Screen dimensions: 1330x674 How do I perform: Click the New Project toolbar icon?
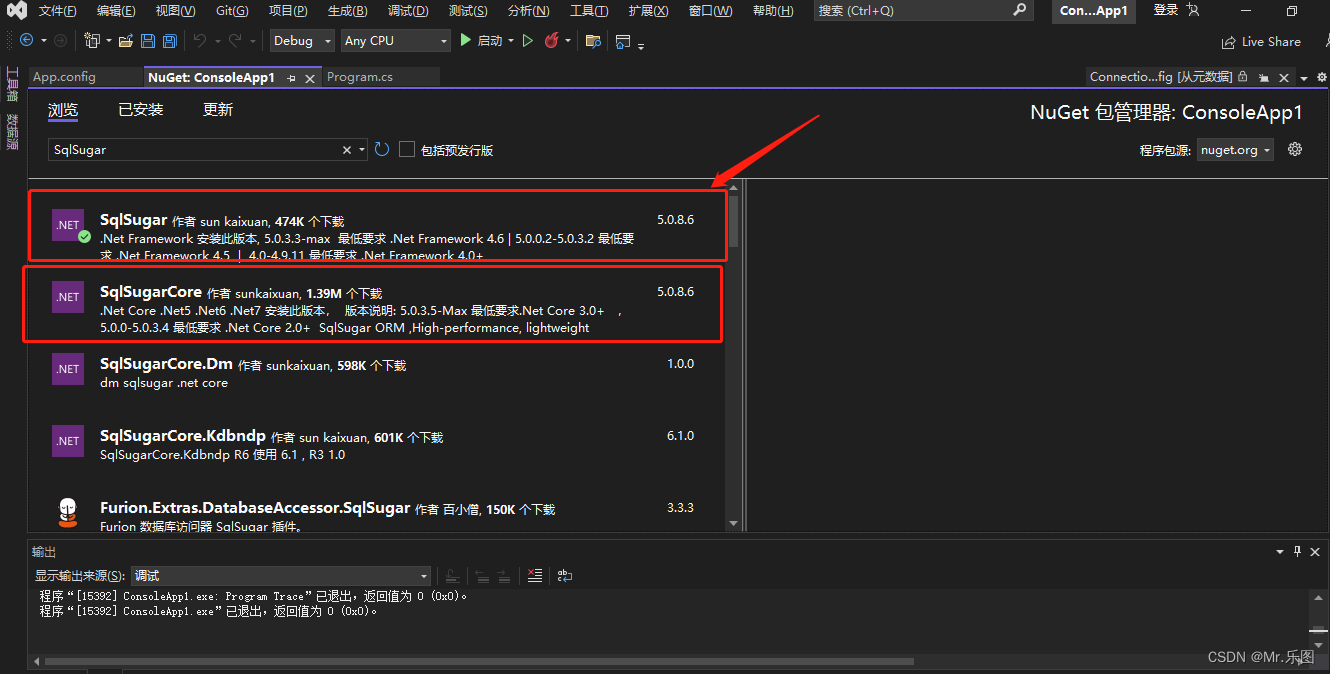click(x=91, y=40)
